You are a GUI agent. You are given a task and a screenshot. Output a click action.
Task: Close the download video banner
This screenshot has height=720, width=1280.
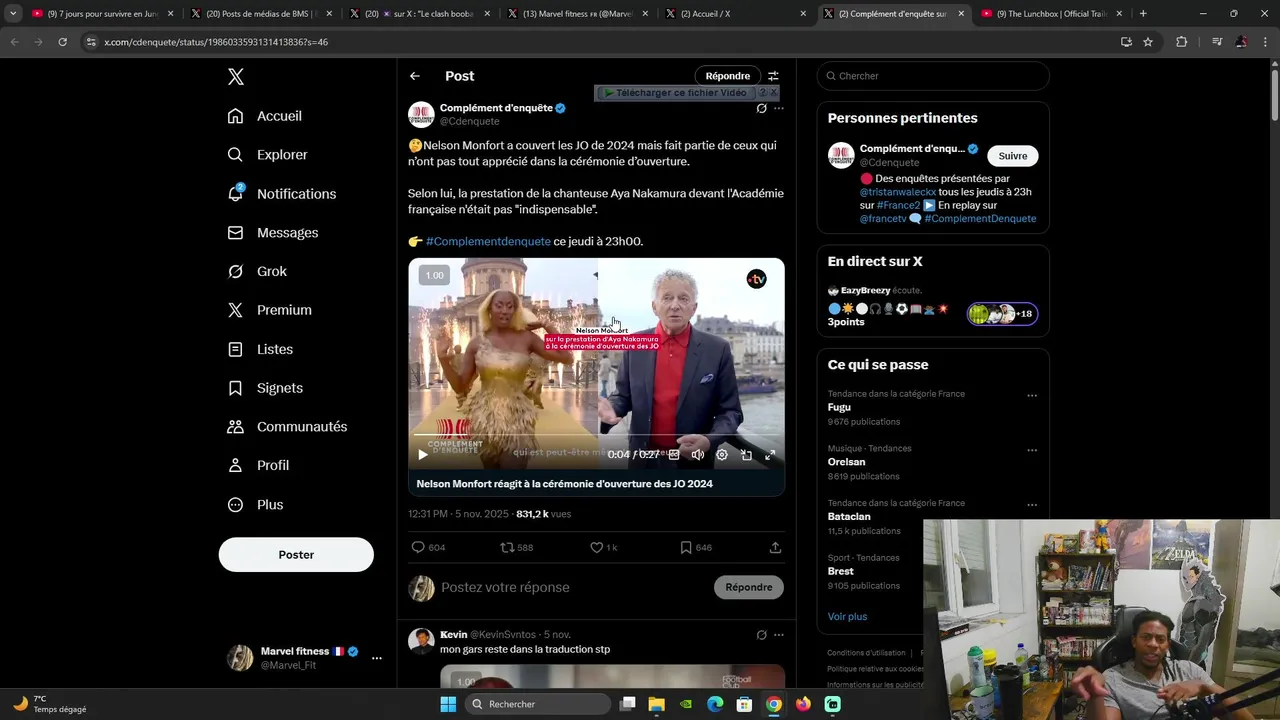(x=773, y=93)
